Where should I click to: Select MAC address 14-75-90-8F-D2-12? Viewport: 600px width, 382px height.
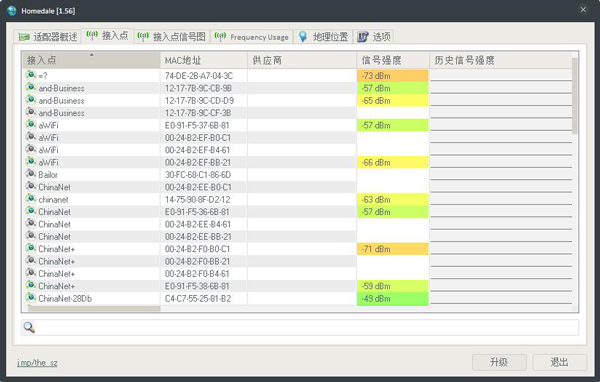[197, 199]
